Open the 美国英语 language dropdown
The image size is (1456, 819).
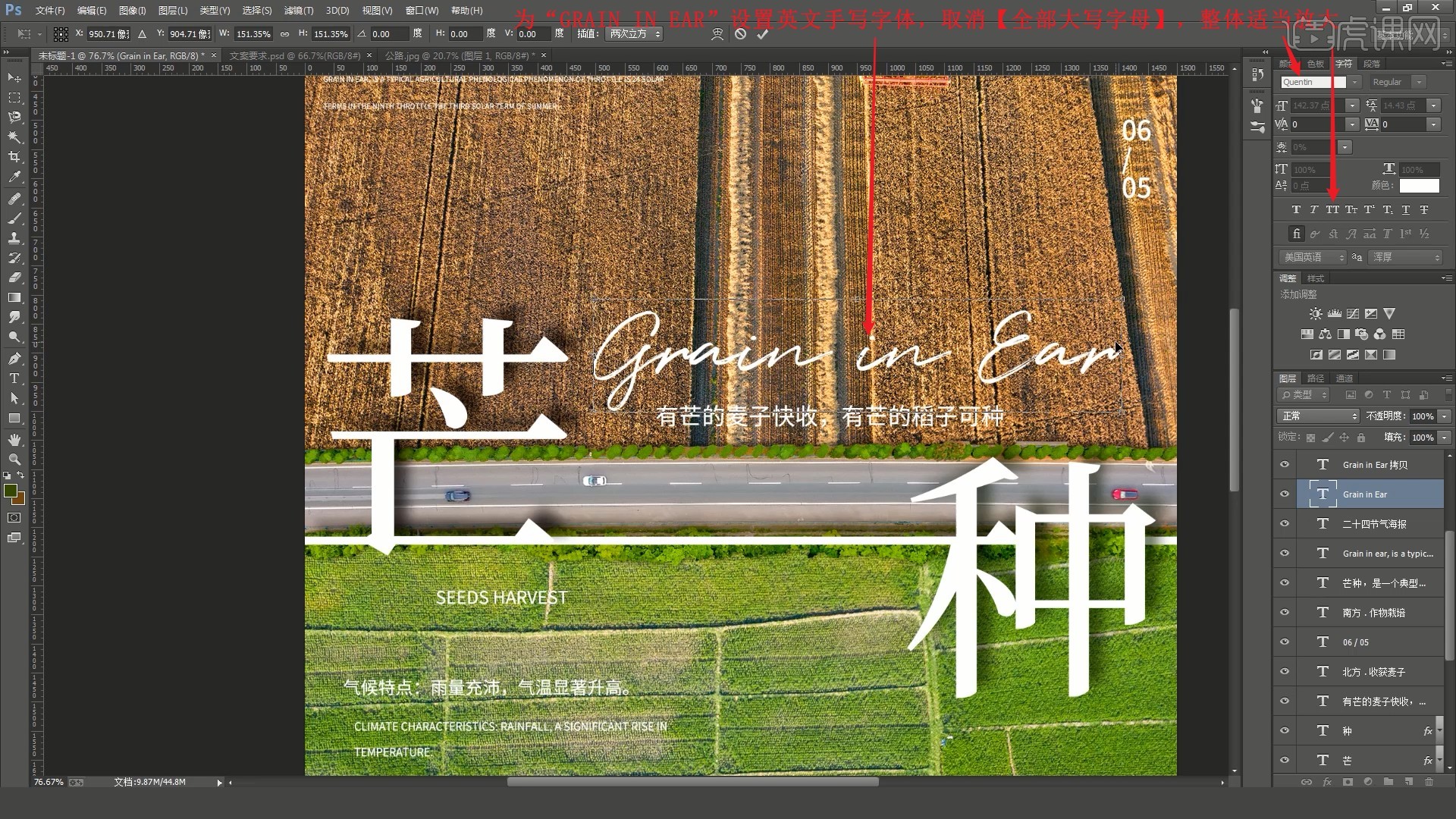1313,257
